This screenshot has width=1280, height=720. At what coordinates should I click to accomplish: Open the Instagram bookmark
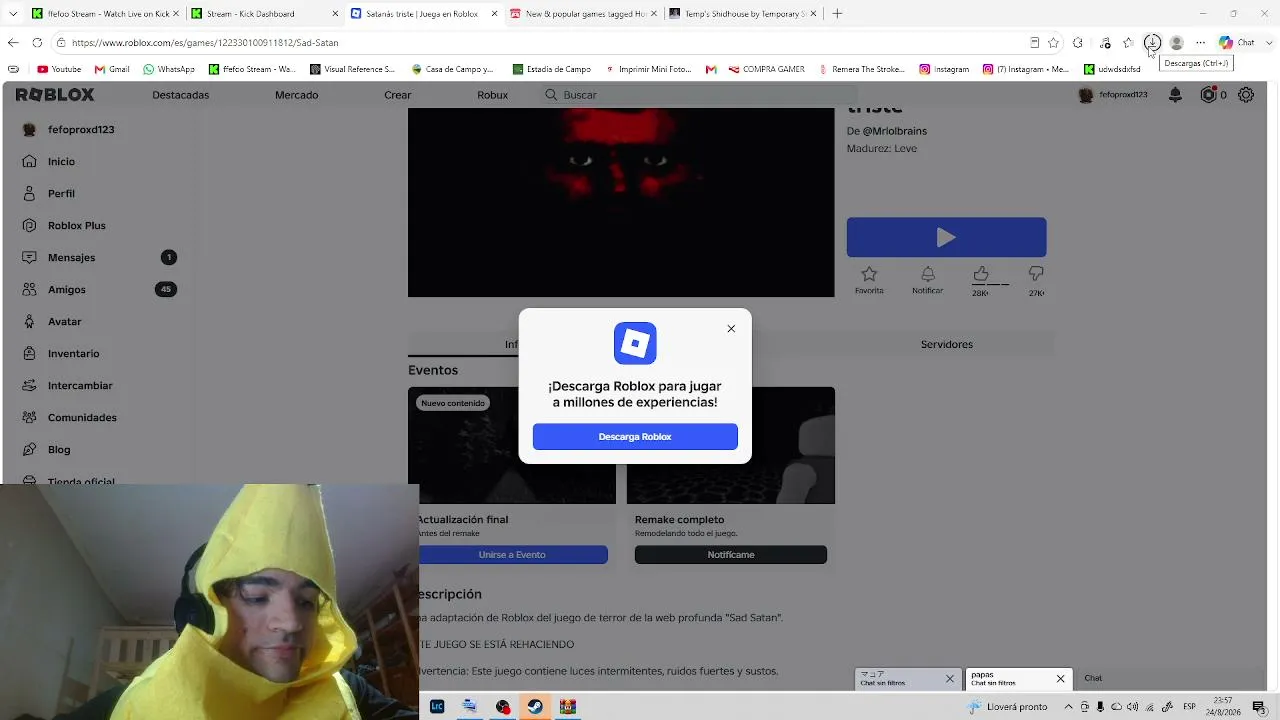coord(944,70)
